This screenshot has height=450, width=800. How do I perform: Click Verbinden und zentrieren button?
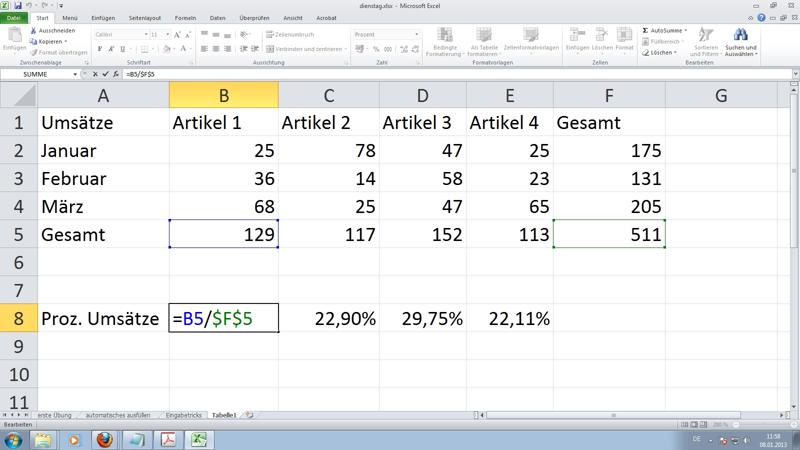point(304,49)
